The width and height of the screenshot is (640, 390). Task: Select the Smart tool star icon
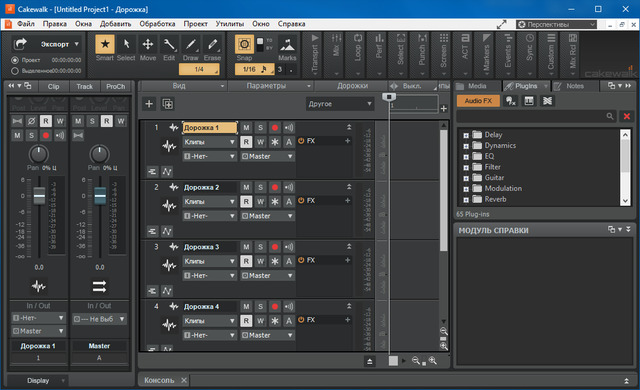[x=104, y=44]
